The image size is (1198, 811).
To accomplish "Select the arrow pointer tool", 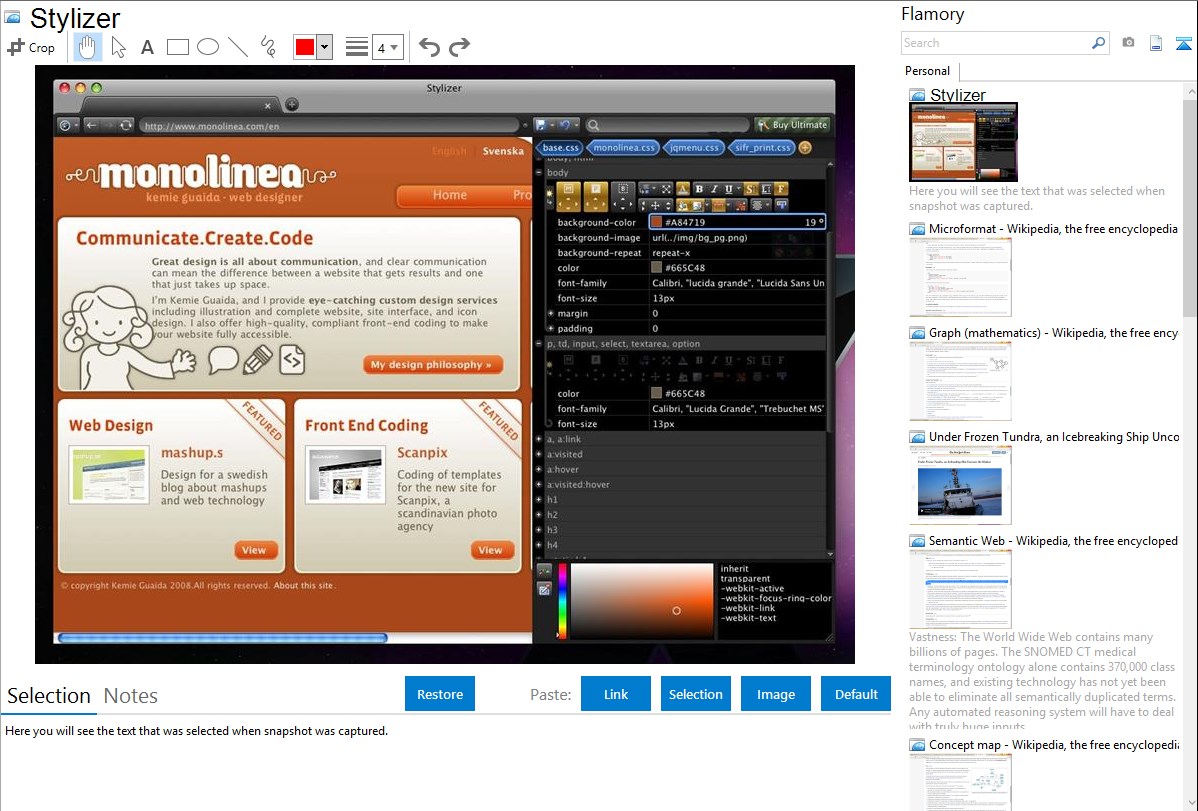I will 118,47.
